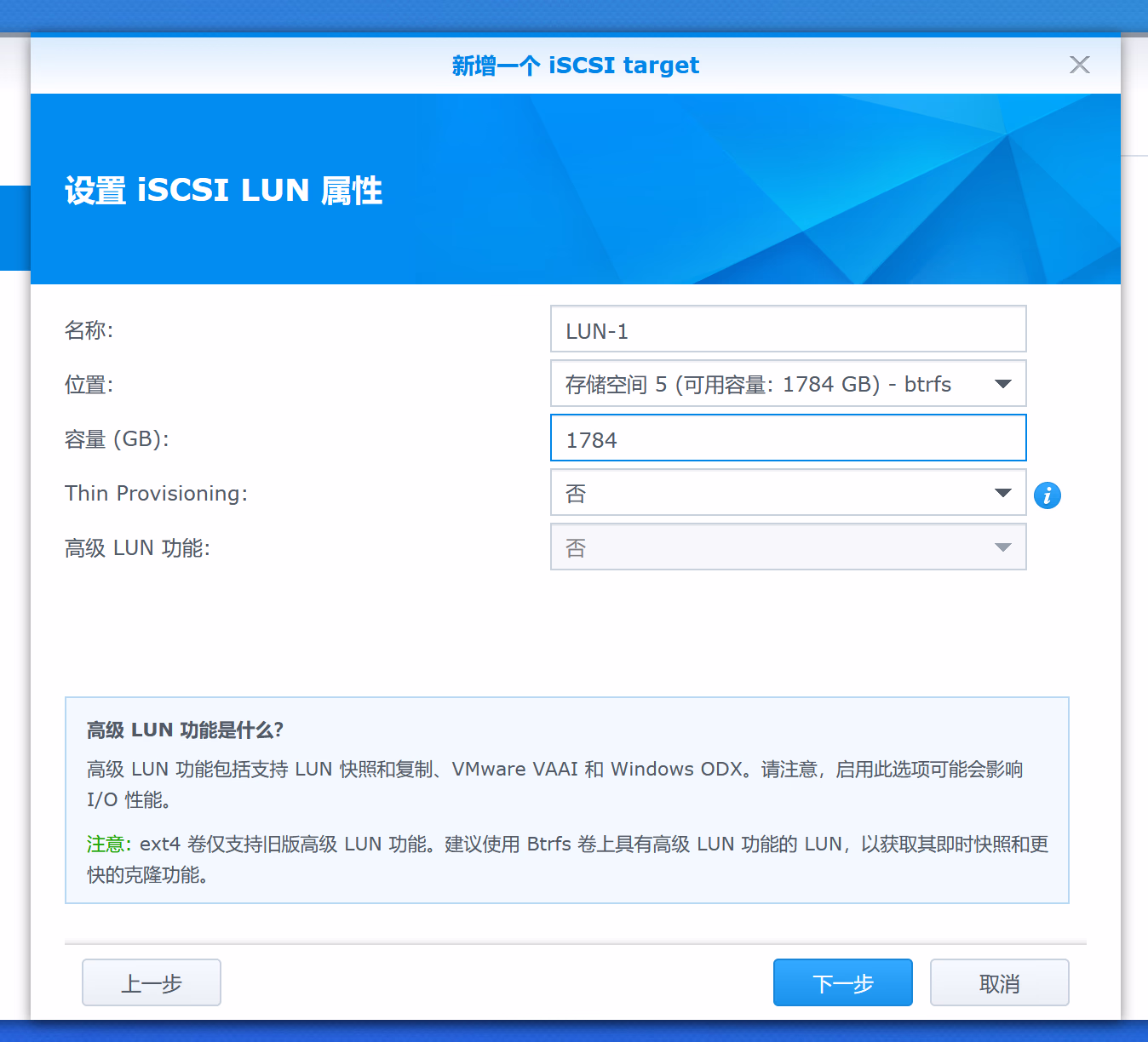Close the 新增一个 iSCSI target dialog

(1079, 65)
